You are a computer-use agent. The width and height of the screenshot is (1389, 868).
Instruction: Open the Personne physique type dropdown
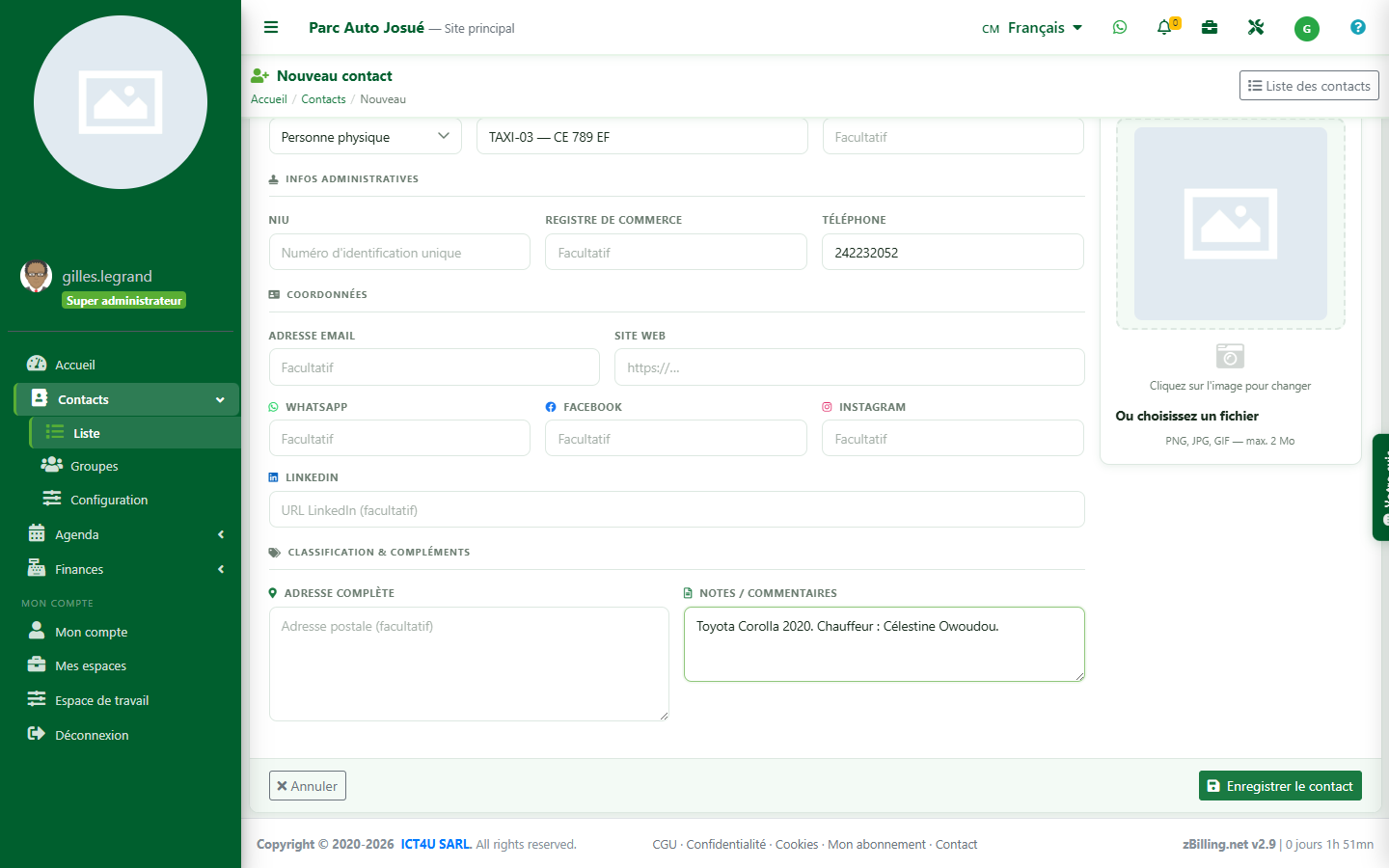(366, 137)
